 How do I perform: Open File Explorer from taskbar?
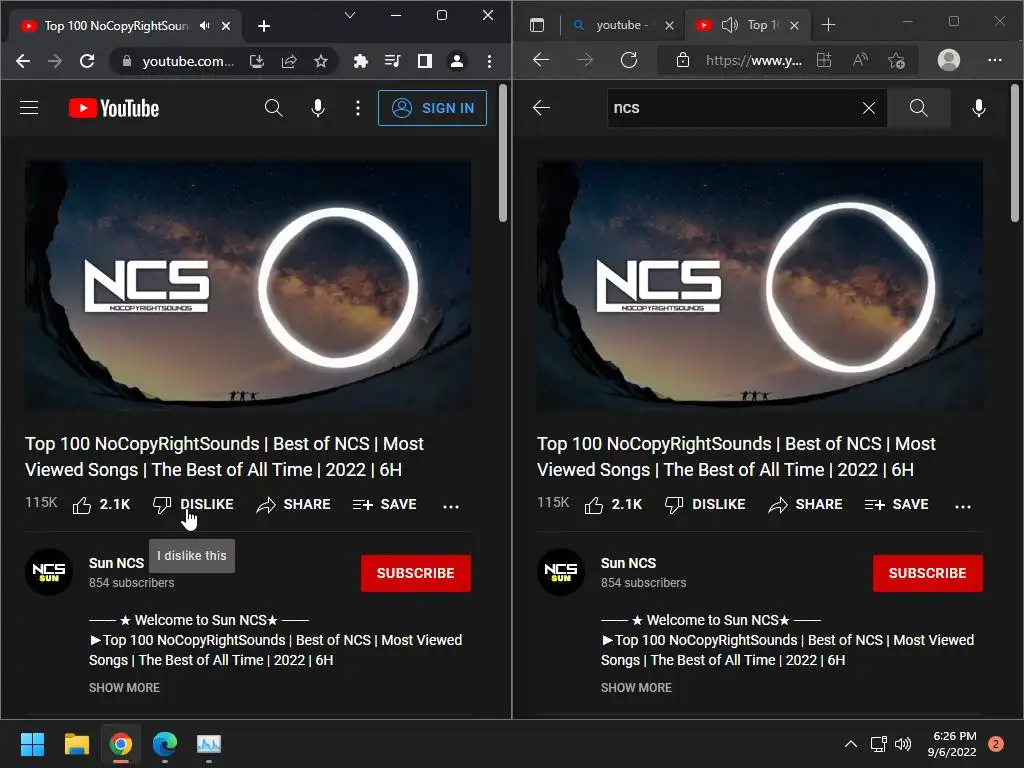tap(76, 744)
